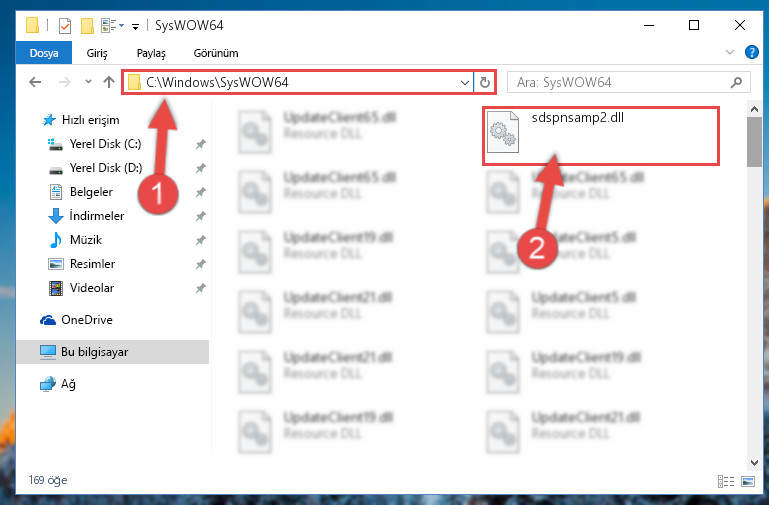The height and width of the screenshot is (505, 769).
Task: Unpin İndirmeler pin icon
Action: (201, 216)
